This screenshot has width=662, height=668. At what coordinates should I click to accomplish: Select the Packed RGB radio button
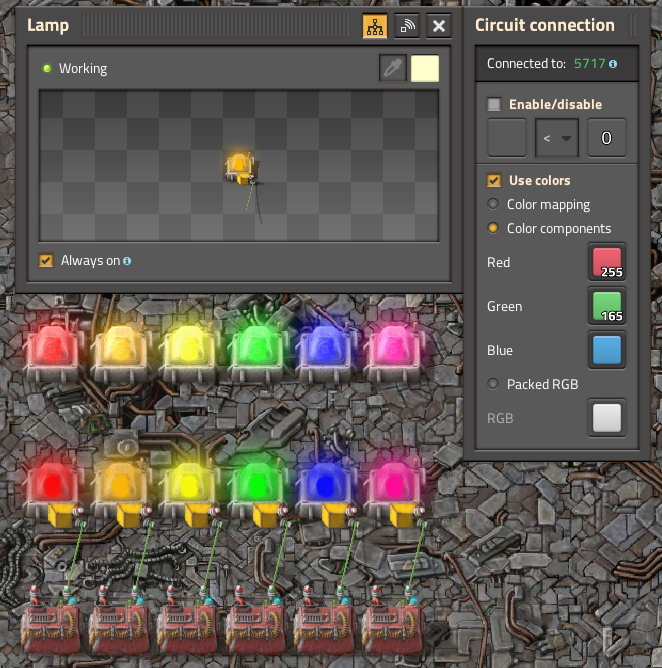coord(493,384)
